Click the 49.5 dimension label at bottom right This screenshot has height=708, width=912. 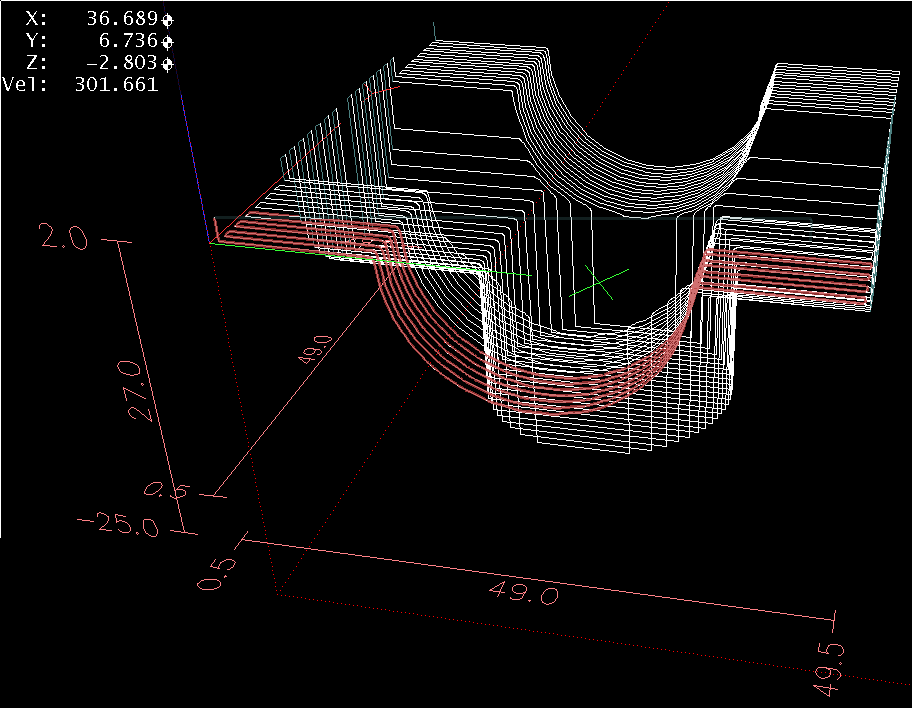pos(828,668)
